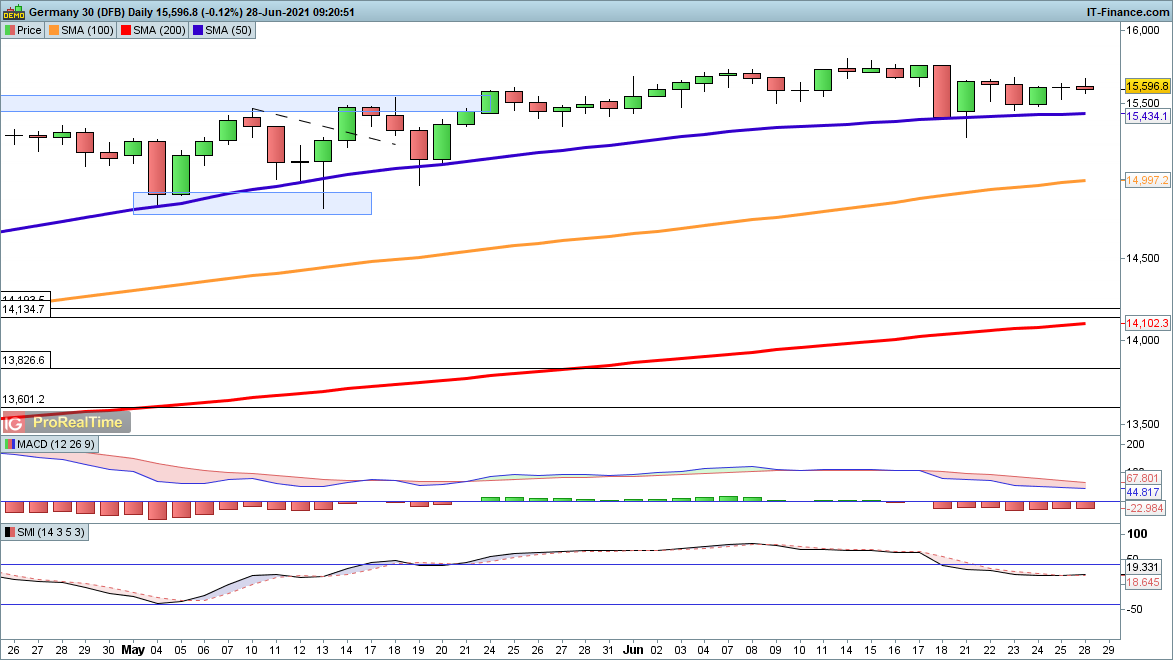Open MACD (12 26 9) settings label
The width and height of the screenshot is (1173, 660).
pos(54,444)
